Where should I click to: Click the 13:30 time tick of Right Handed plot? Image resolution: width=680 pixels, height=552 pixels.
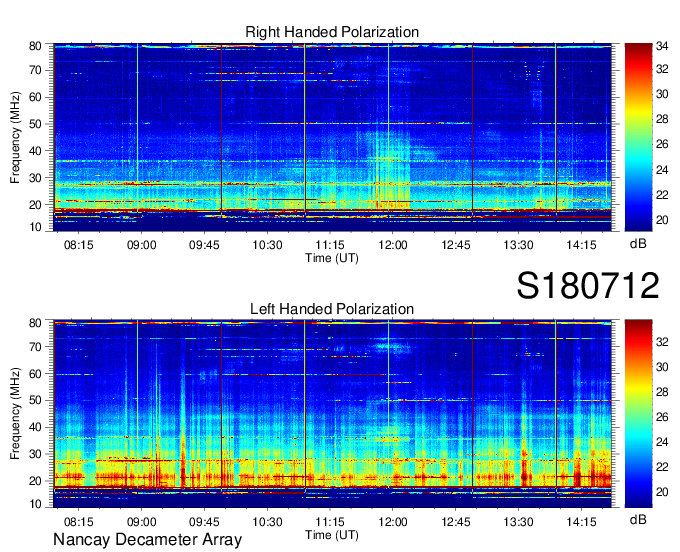point(518,245)
